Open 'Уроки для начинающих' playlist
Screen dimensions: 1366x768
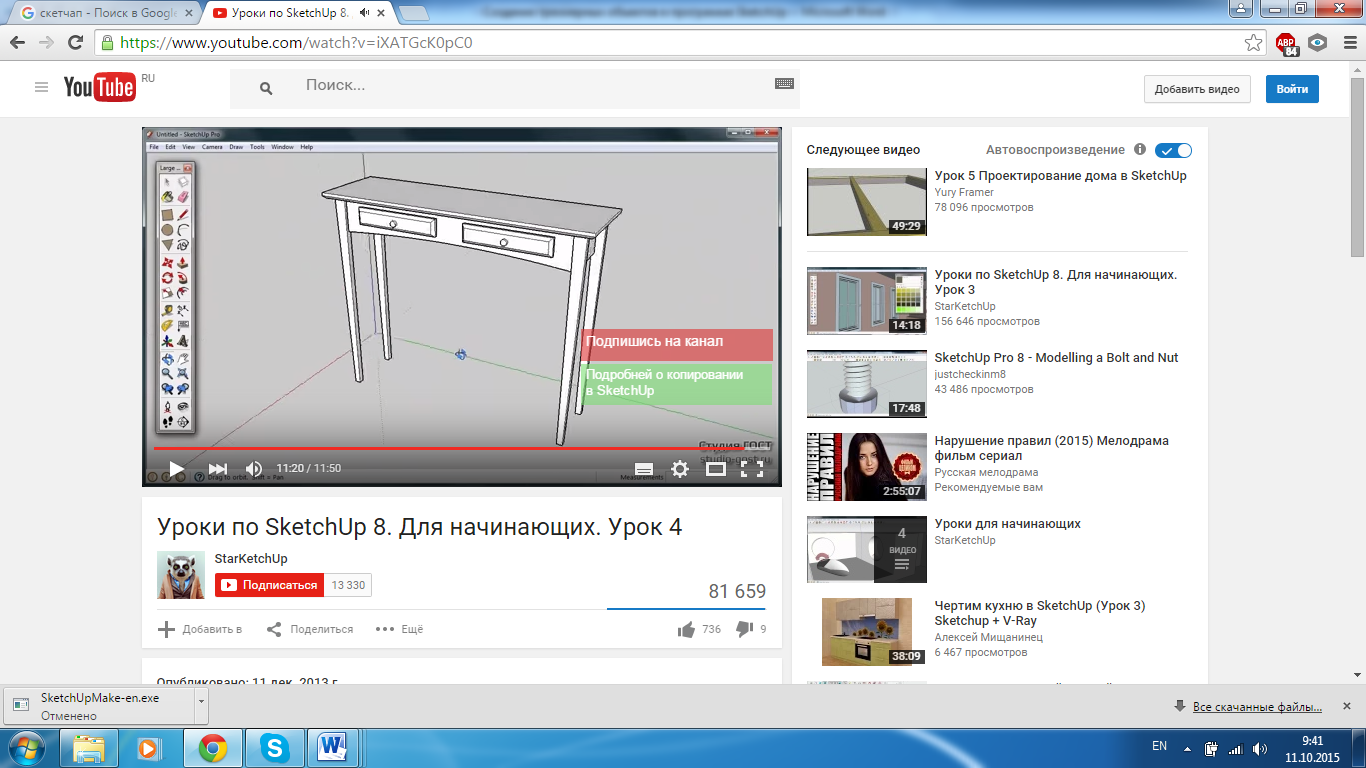(1007, 523)
